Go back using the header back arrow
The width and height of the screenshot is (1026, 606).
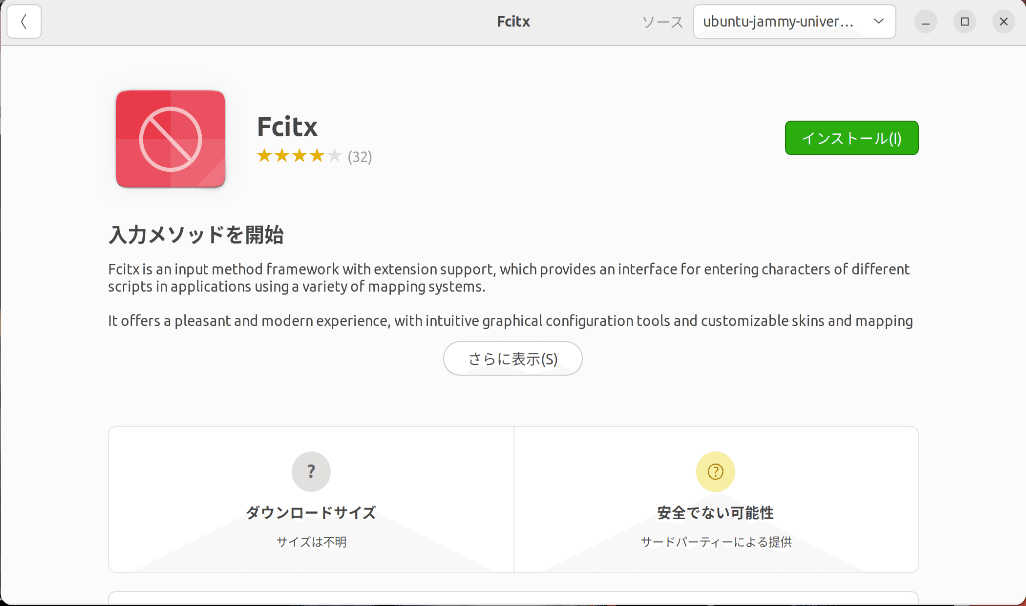coord(24,22)
